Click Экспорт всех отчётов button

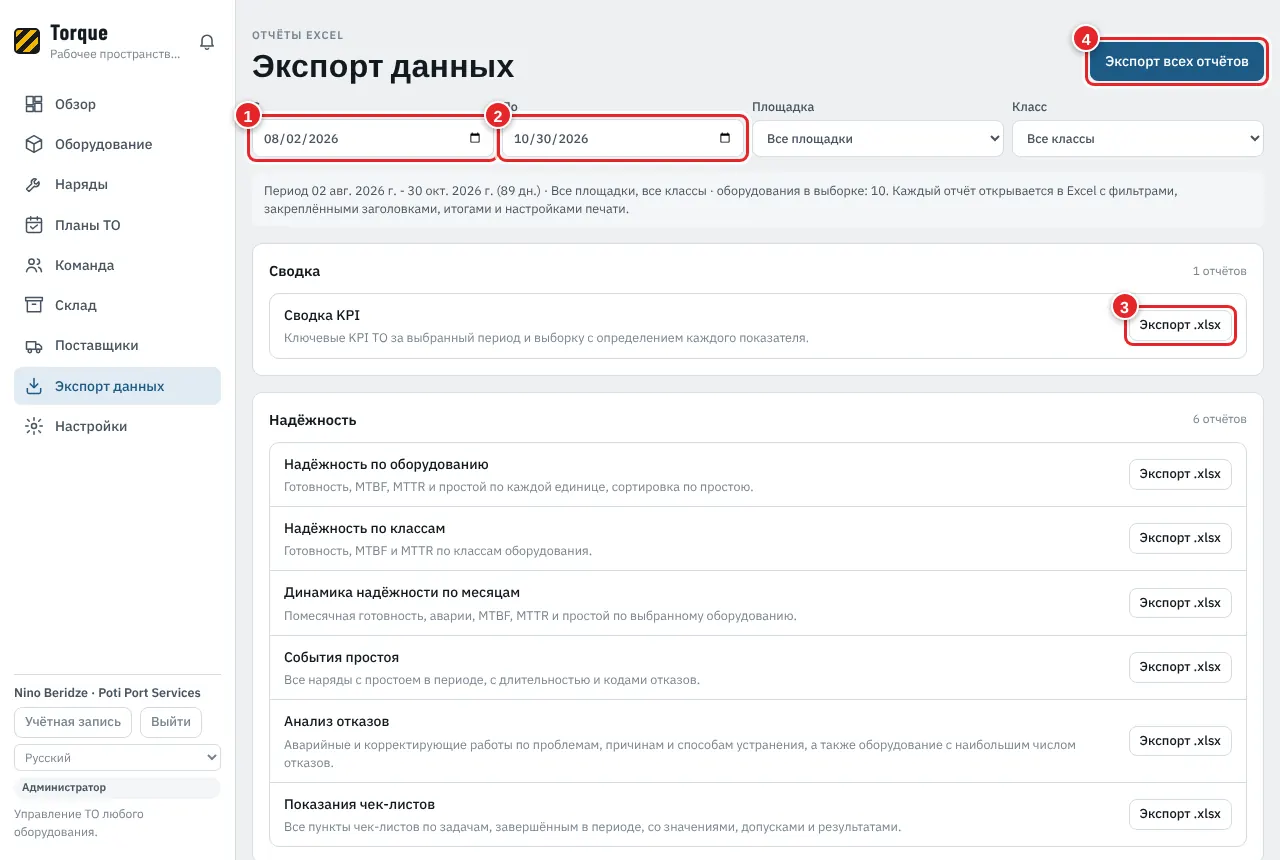[1176, 62]
